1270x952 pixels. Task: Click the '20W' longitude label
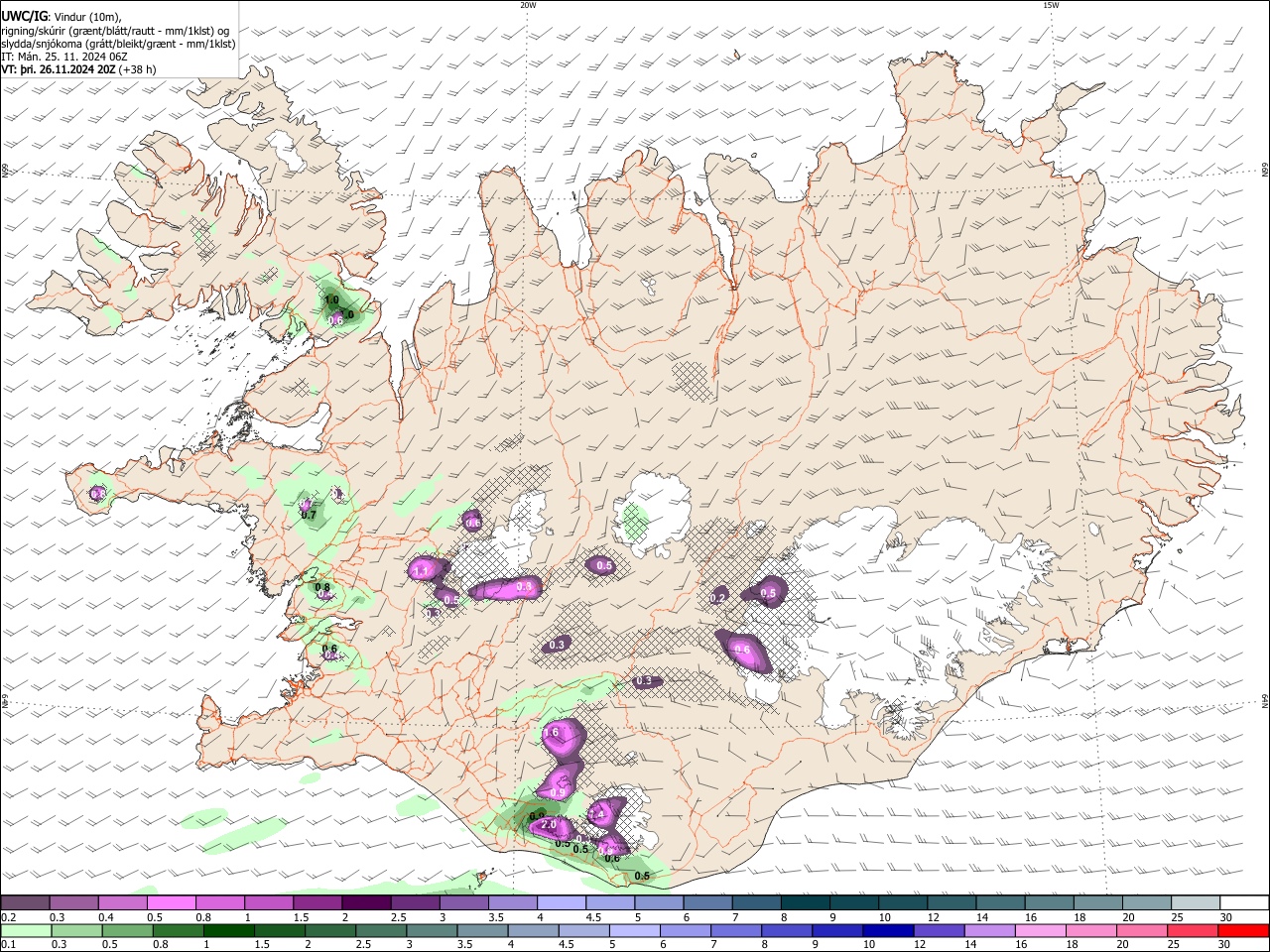pos(528,5)
